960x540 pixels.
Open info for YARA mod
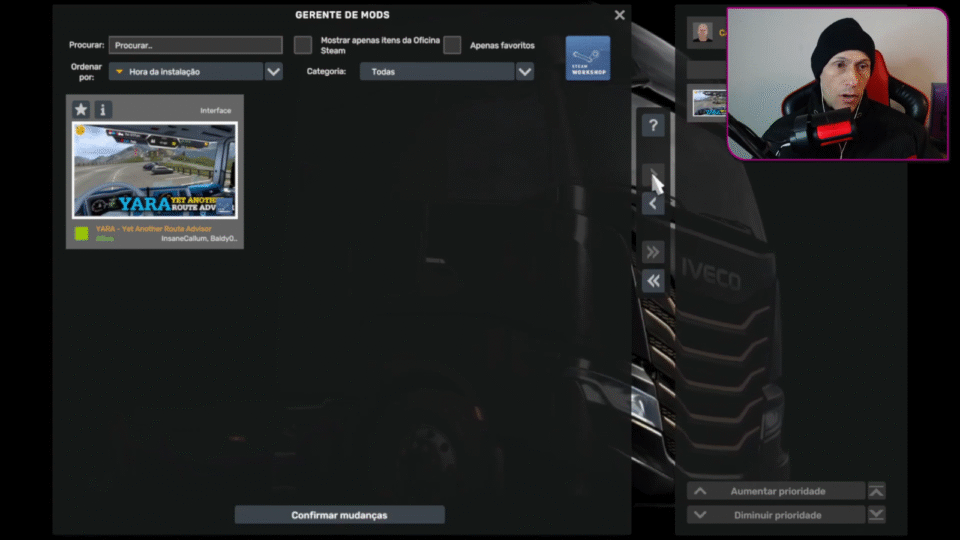pos(103,110)
